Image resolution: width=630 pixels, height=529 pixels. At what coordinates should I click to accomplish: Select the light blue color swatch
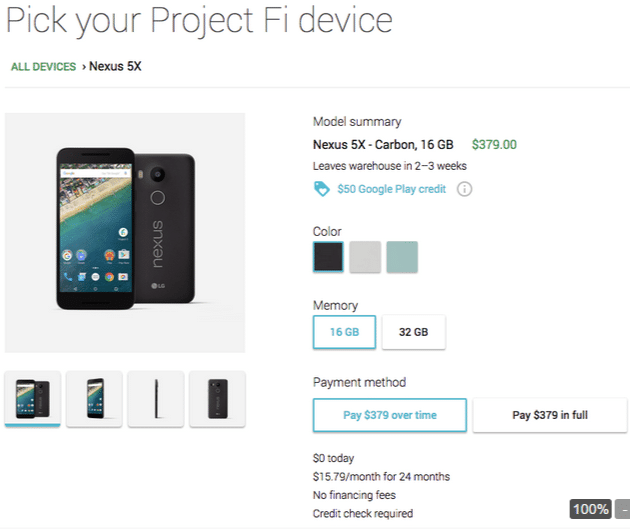coord(402,257)
